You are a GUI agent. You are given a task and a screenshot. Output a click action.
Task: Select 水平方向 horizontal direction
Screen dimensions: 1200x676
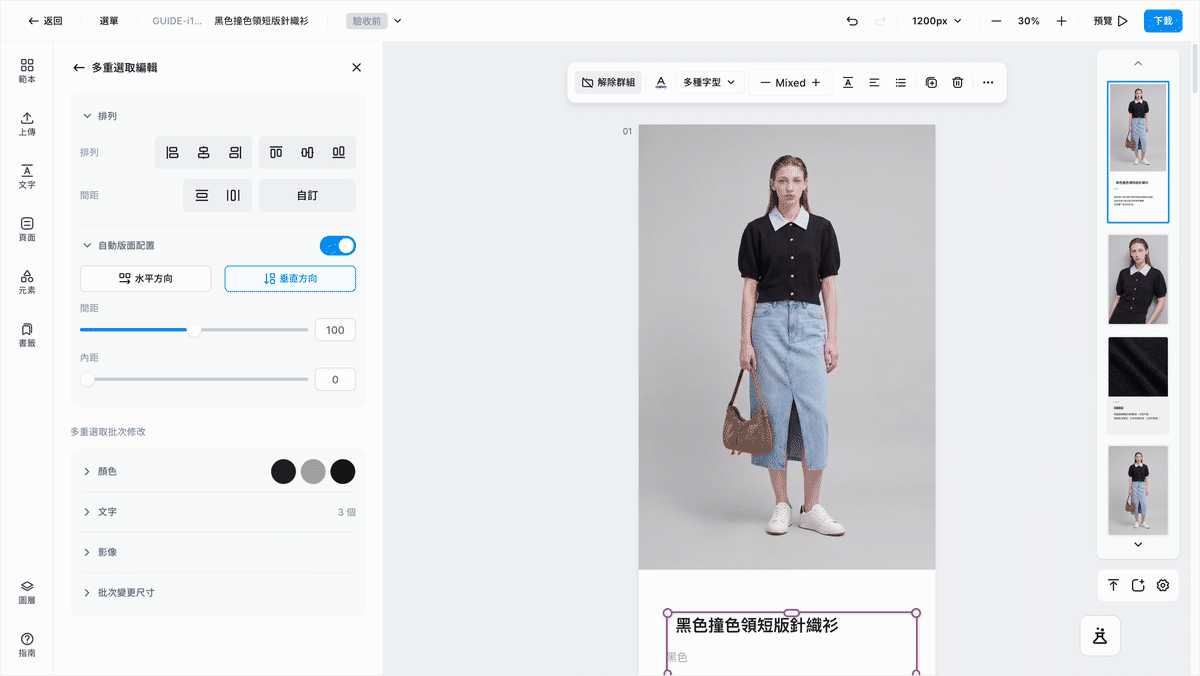coord(146,279)
